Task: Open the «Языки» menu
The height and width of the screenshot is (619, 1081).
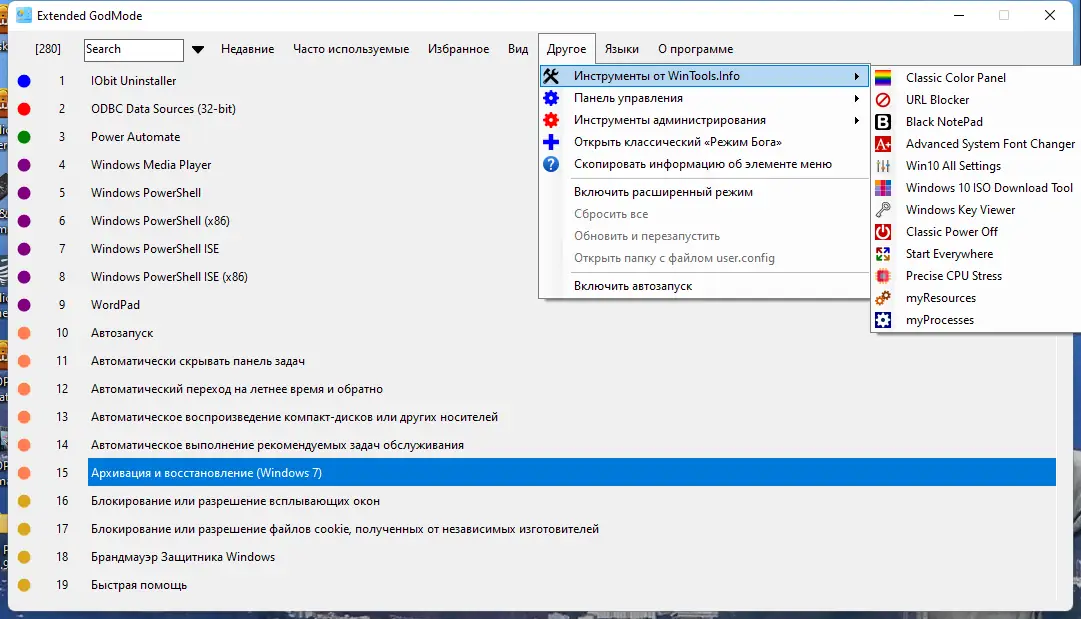Action: coord(621,48)
